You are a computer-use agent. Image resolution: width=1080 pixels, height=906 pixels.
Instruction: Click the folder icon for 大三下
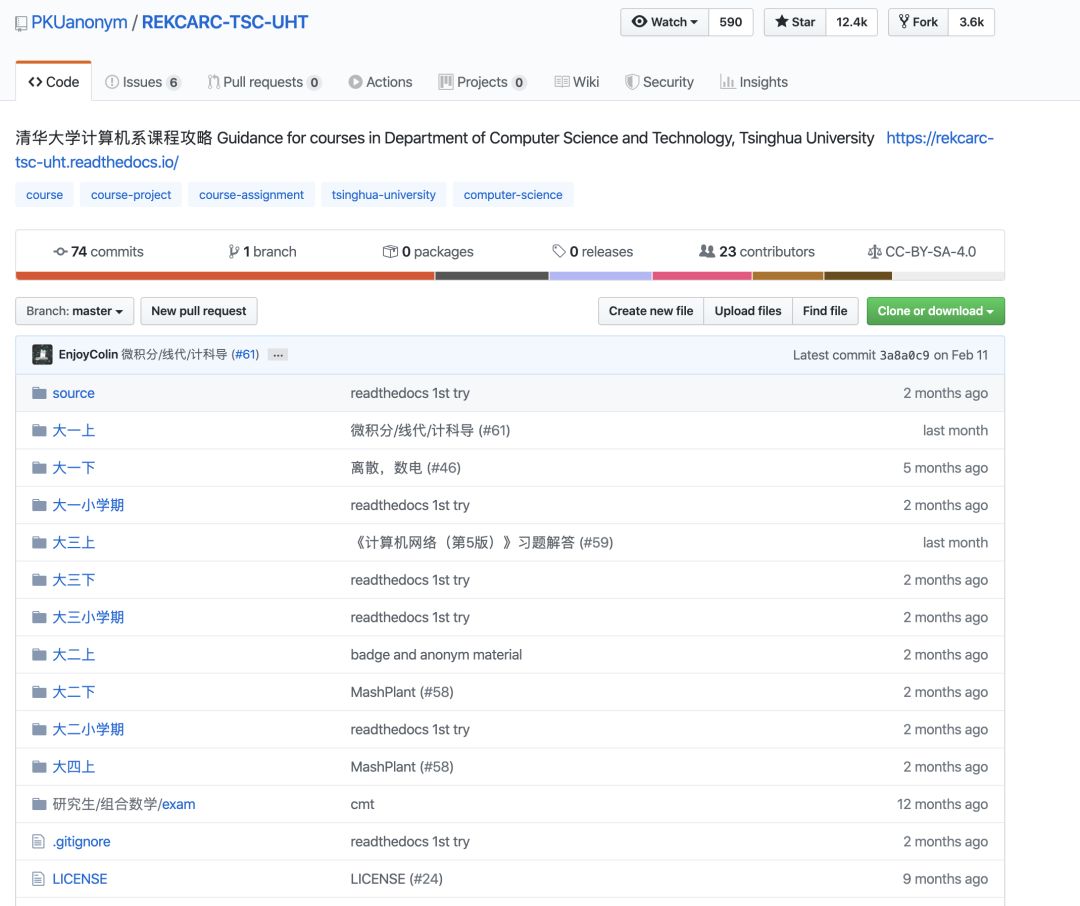point(39,579)
